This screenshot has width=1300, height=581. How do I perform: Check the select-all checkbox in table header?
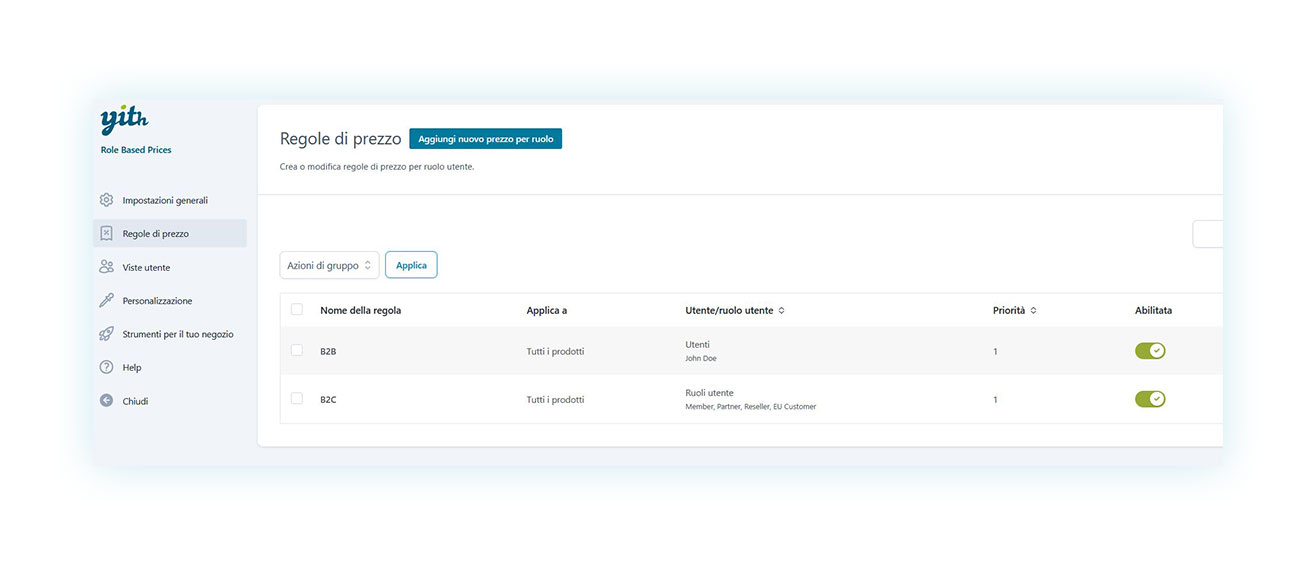(297, 310)
